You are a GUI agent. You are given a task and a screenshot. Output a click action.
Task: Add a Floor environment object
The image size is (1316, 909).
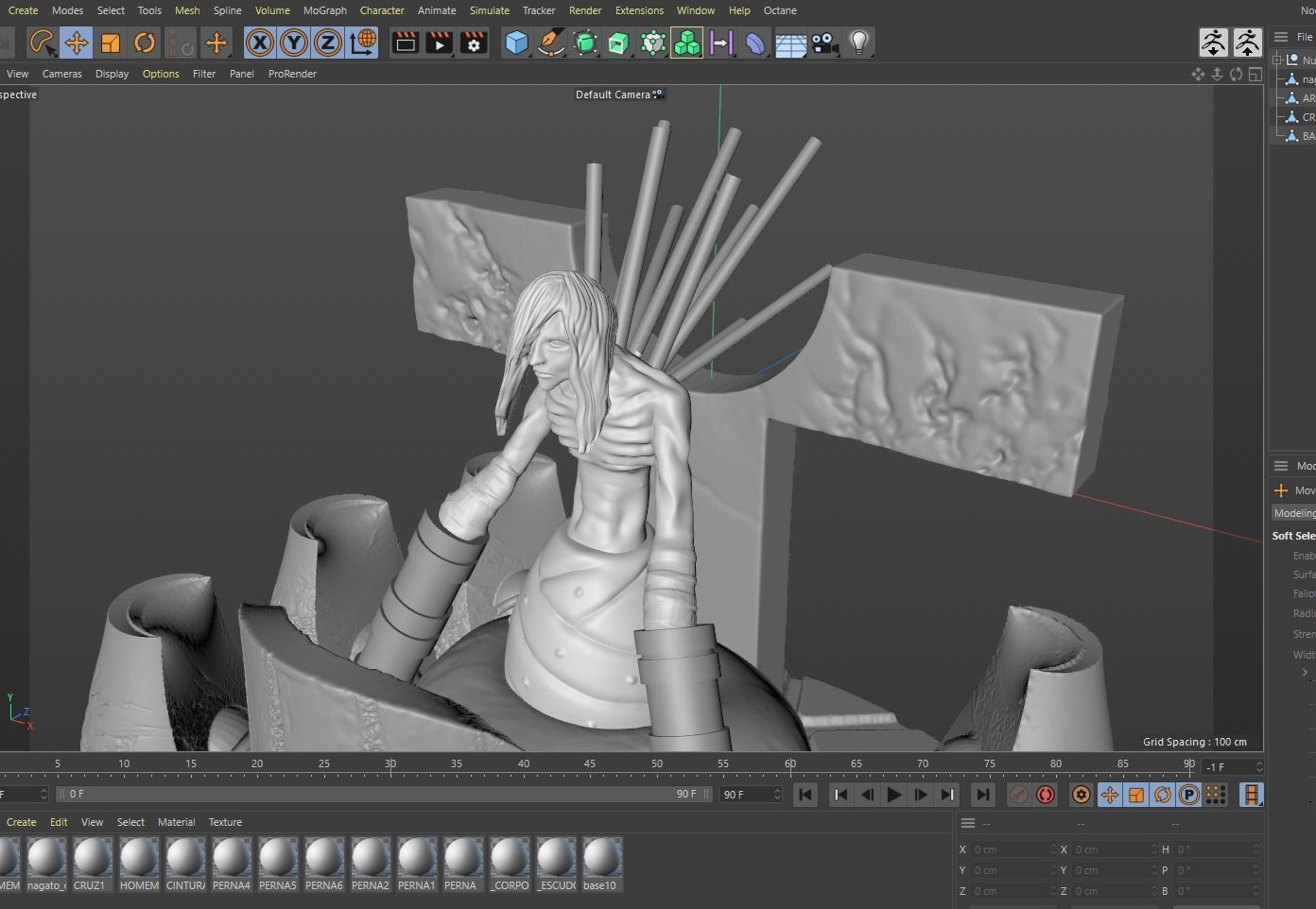pyautogui.click(x=790, y=43)
